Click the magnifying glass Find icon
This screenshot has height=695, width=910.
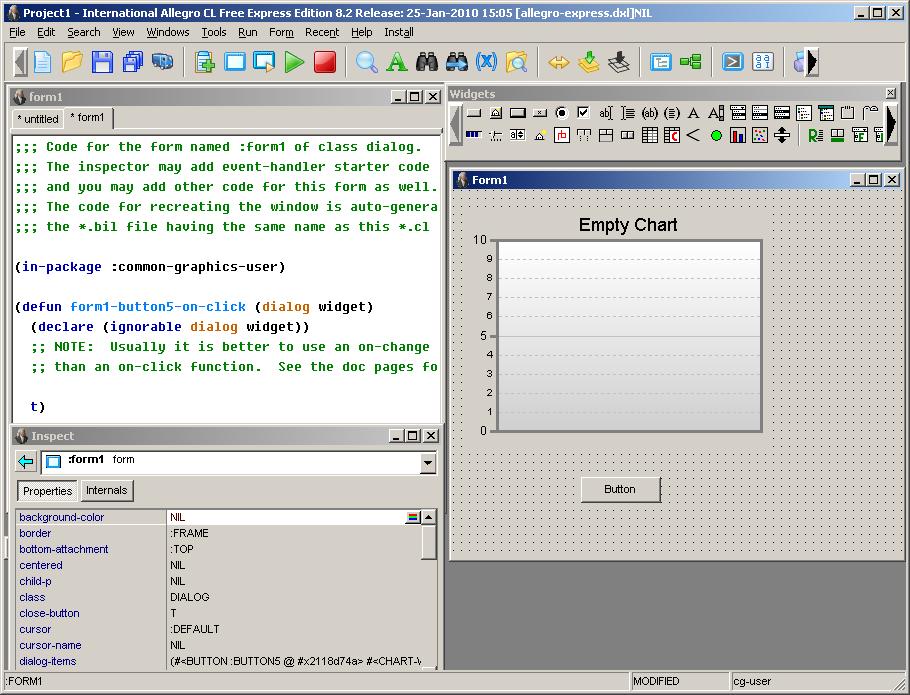tap(367, 62)
